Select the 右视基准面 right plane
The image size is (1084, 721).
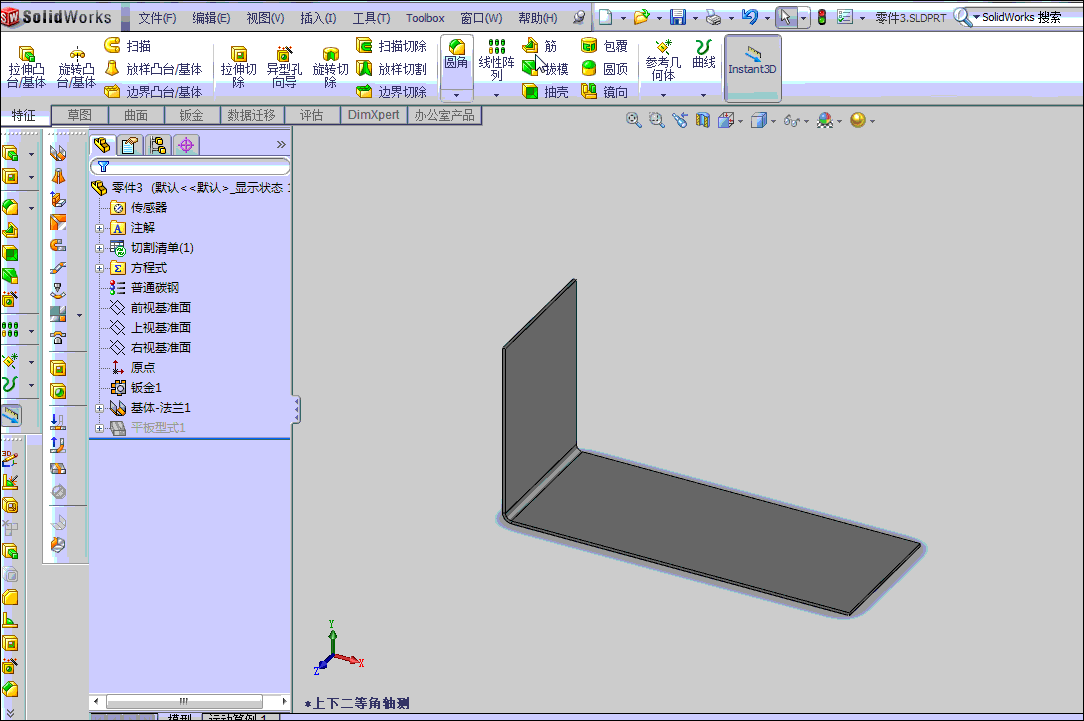[x=151, y=348]
